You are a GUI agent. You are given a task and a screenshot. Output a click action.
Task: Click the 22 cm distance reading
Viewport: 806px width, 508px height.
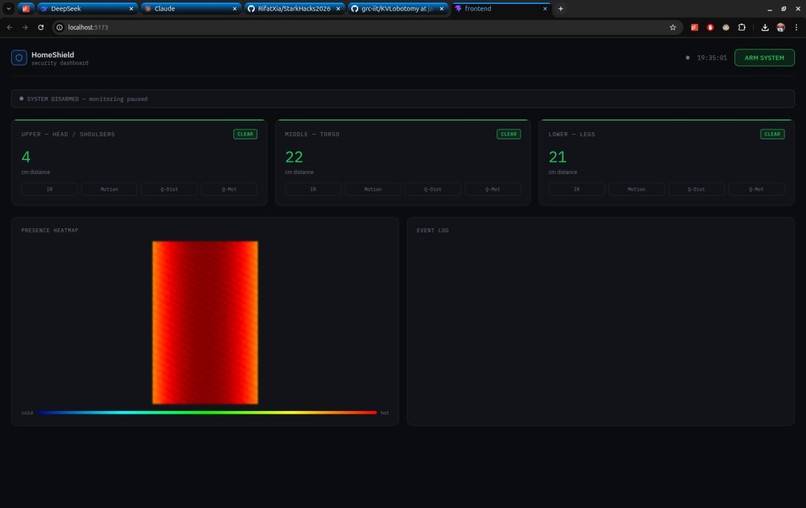[x=294, y=157]
